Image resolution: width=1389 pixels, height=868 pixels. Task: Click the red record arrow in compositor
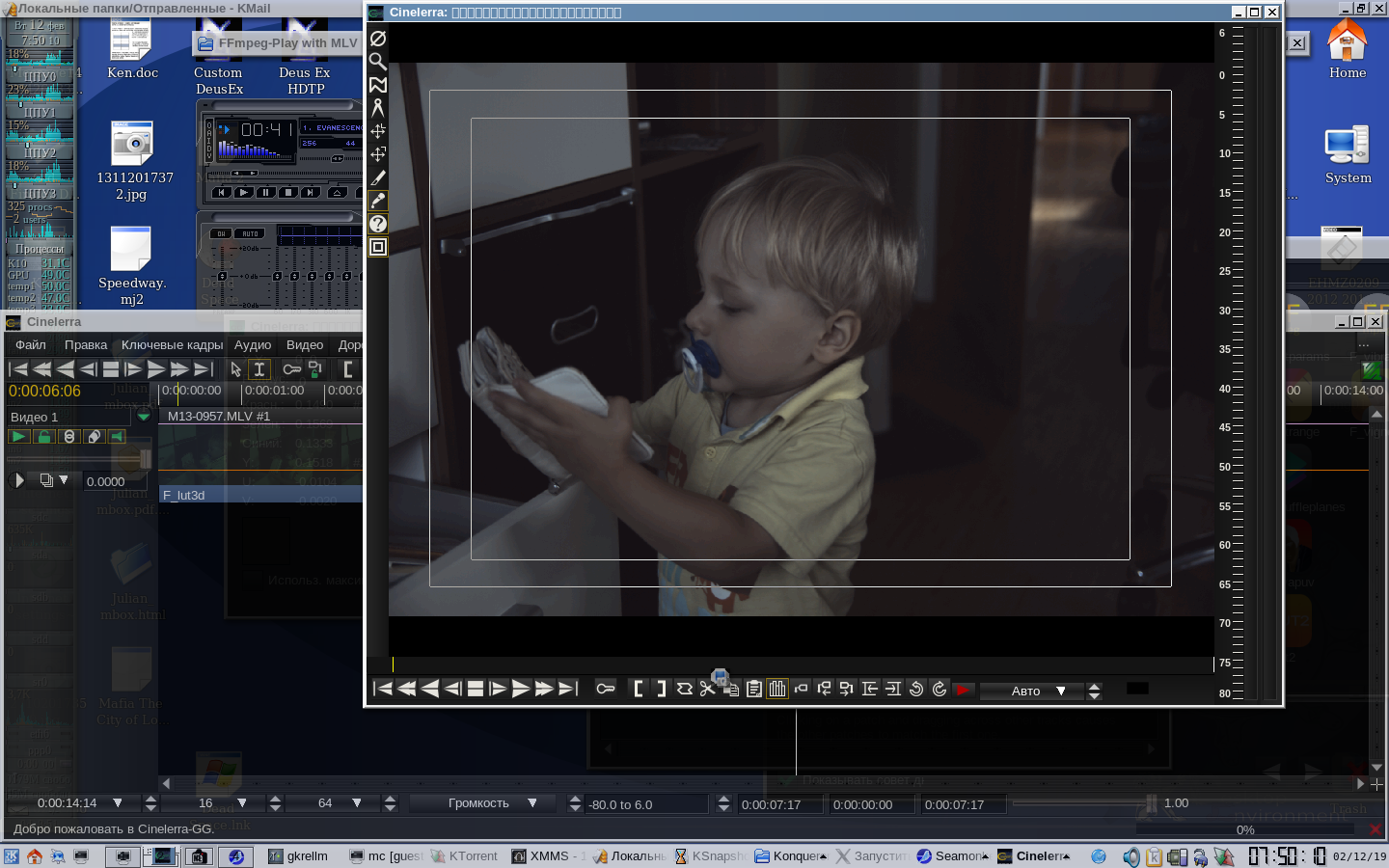pos(963,689)
